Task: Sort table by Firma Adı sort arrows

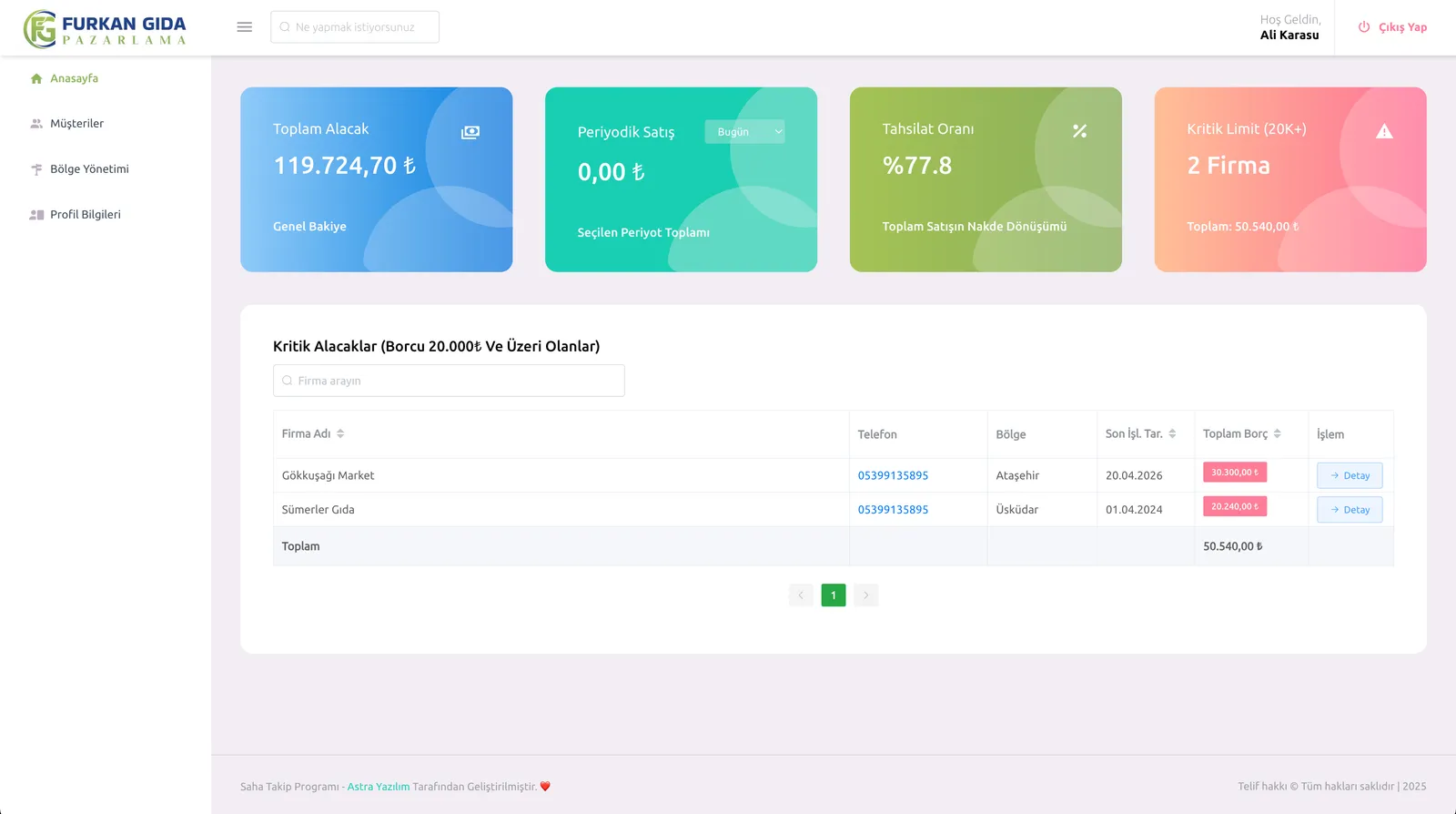Action: tap(340, 433)
